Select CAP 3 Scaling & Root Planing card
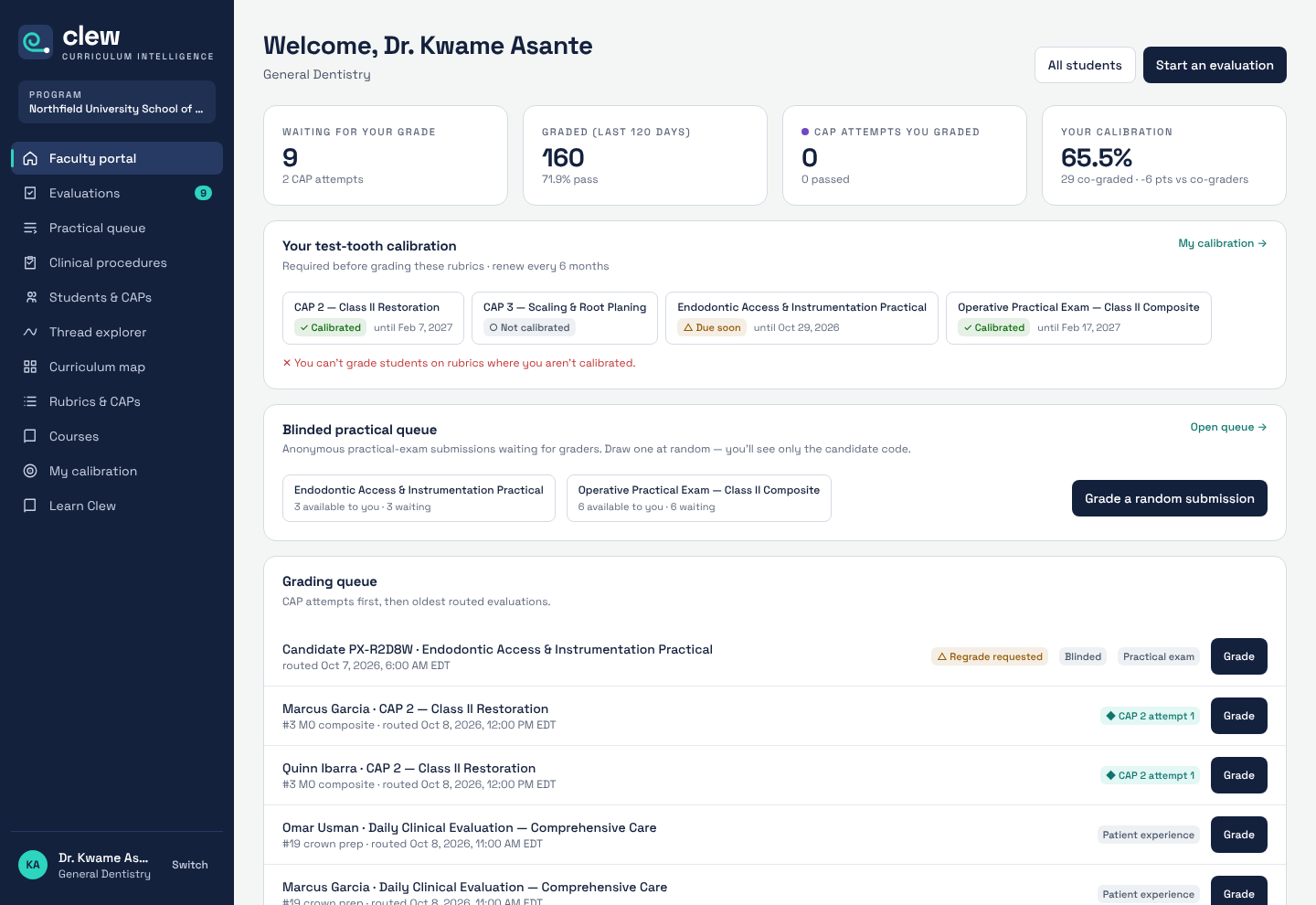 click(x=565, y=318)
